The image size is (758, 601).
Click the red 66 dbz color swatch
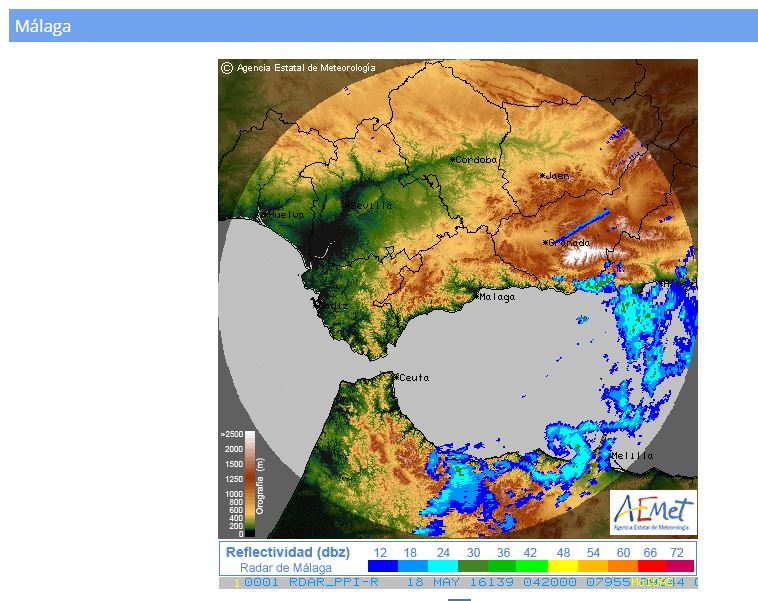click(649, 566)
